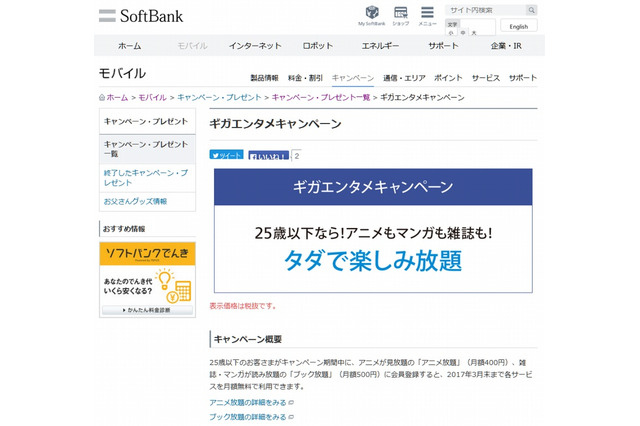The width and height of the screenshot is (640, 426).
Task: Open the キャンペーン・プレゼント sidebar heading
Action: [147, 121]
